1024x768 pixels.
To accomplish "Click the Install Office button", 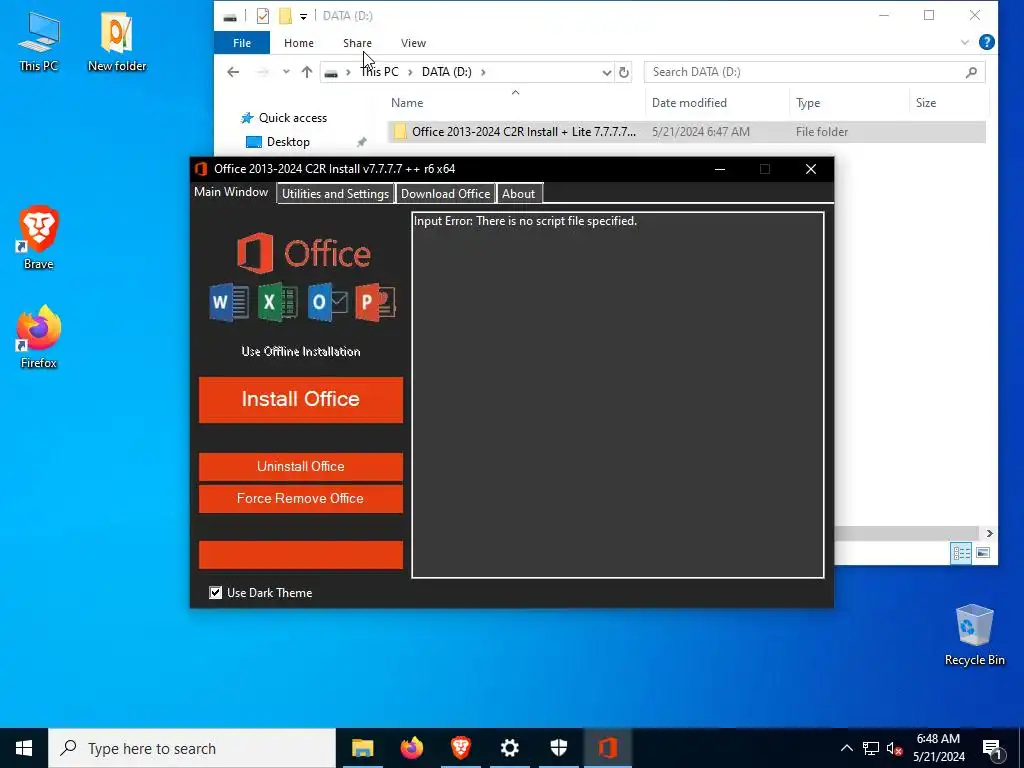I will (x=300, y=399).
